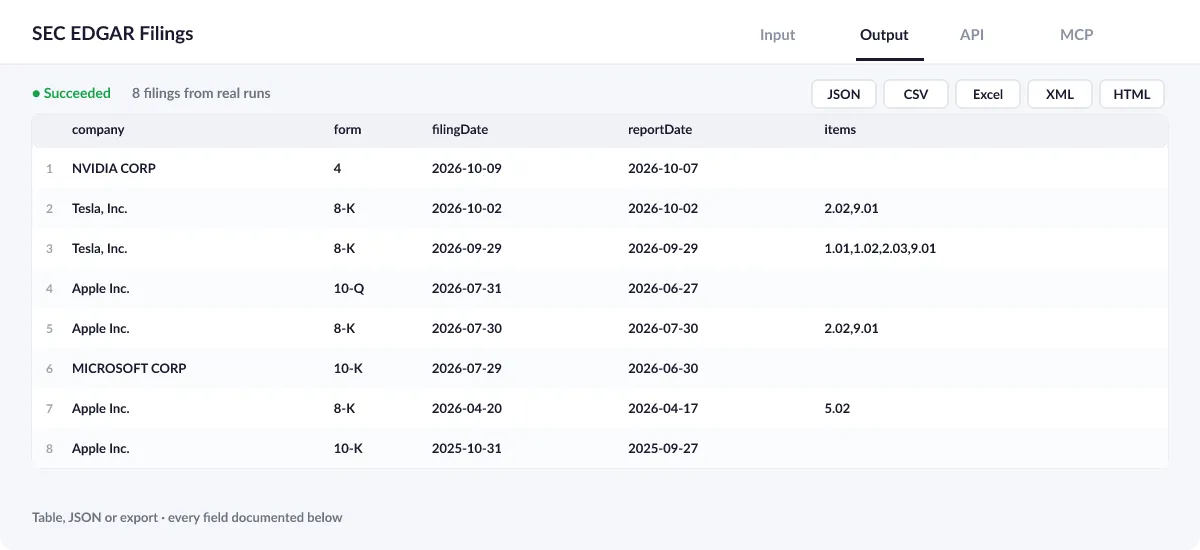Click filing date 2026-07-29
This screenshot has width=1200, height=550.
click(x=467, y=368)
